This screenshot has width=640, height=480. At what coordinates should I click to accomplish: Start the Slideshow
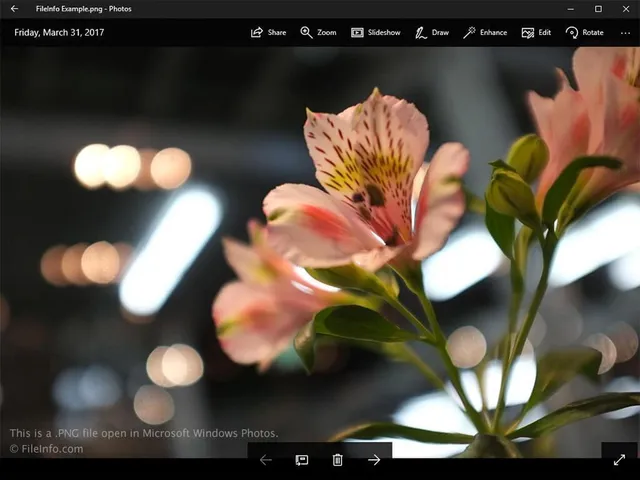coord(375,32)
